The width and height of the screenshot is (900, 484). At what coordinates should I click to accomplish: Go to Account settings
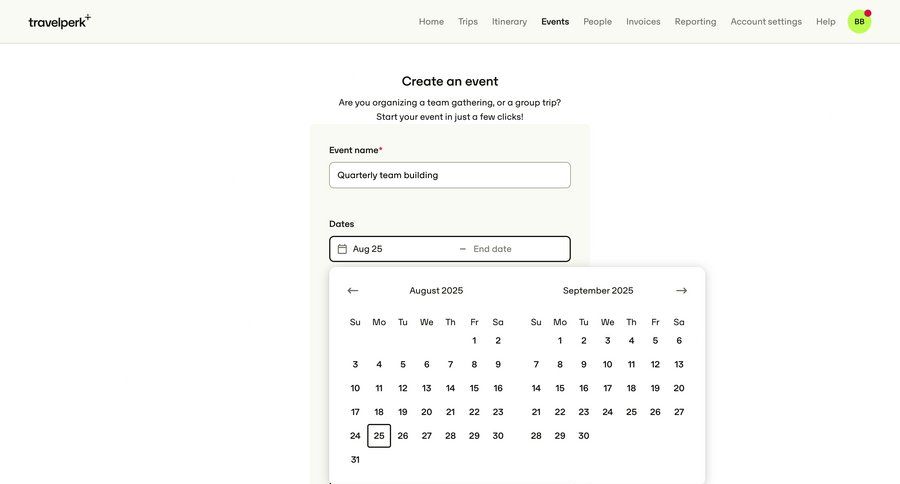(x=766, y=22)
